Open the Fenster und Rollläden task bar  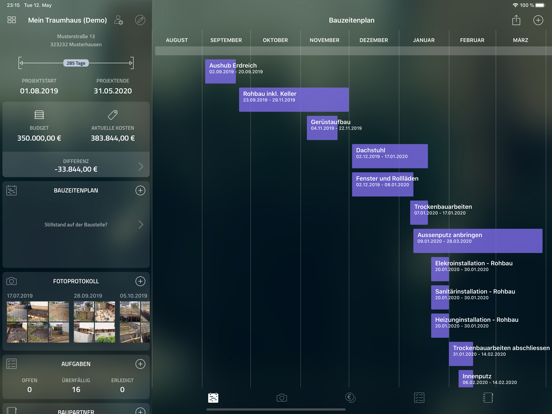[383, 184]
